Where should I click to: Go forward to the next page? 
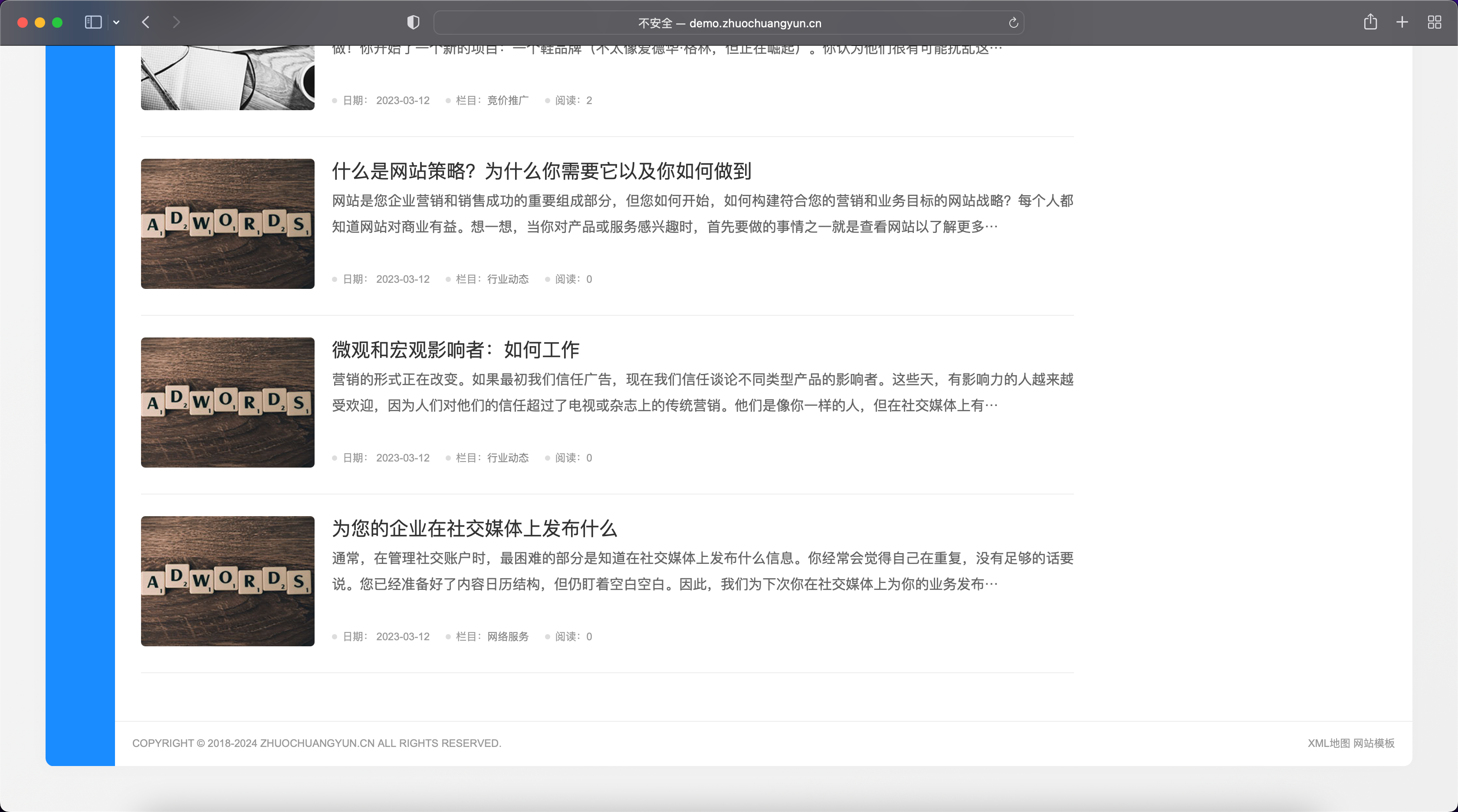point(176,23)
